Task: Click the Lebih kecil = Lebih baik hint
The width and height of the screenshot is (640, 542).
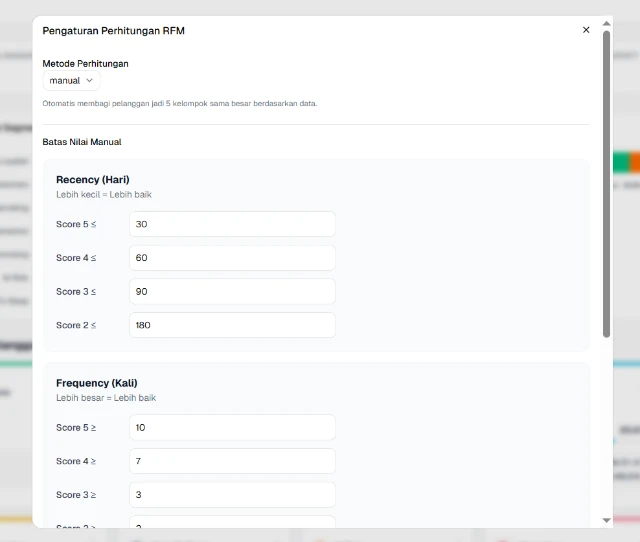Action: tap(104, 194)
